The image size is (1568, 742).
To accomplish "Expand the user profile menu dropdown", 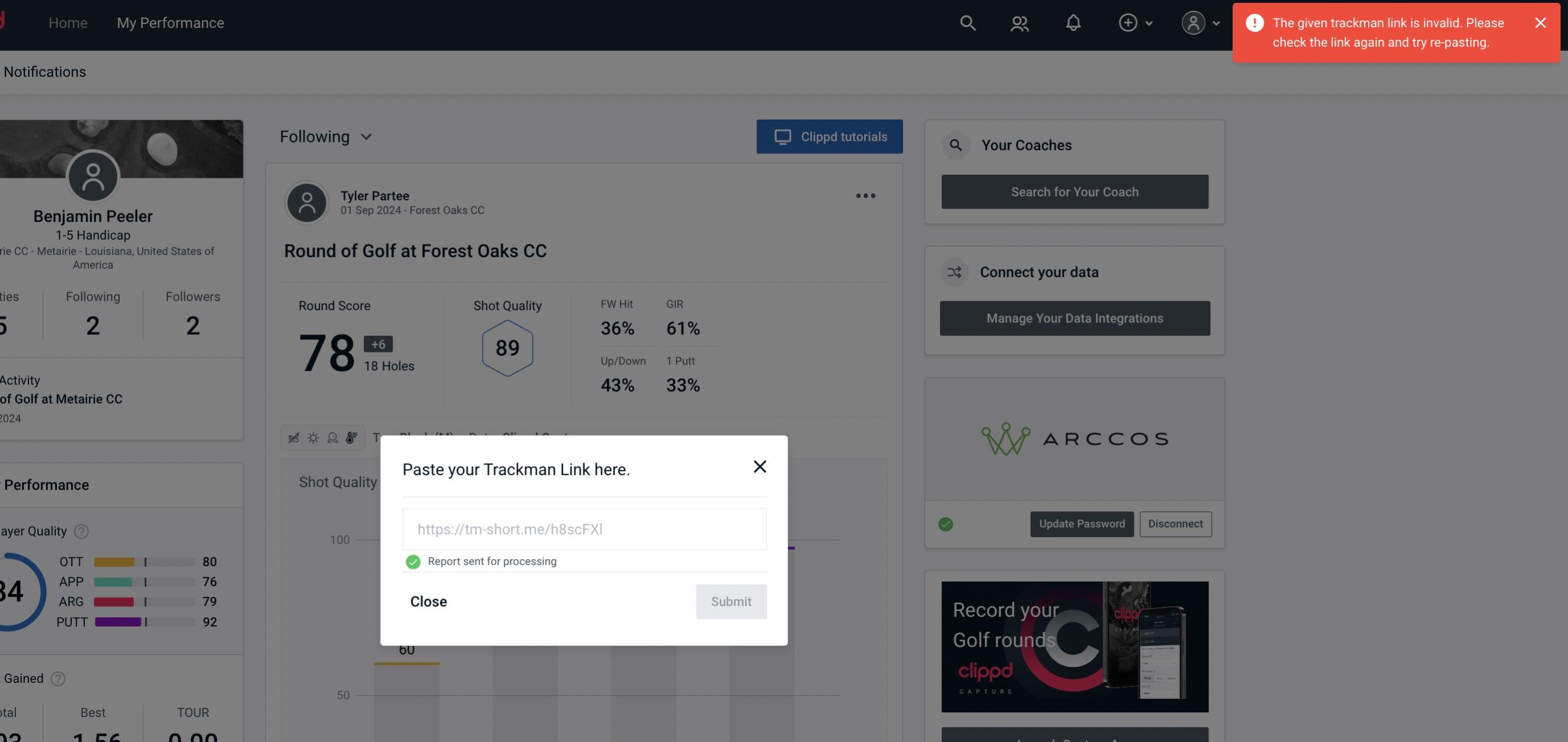I will point(1200,22).
